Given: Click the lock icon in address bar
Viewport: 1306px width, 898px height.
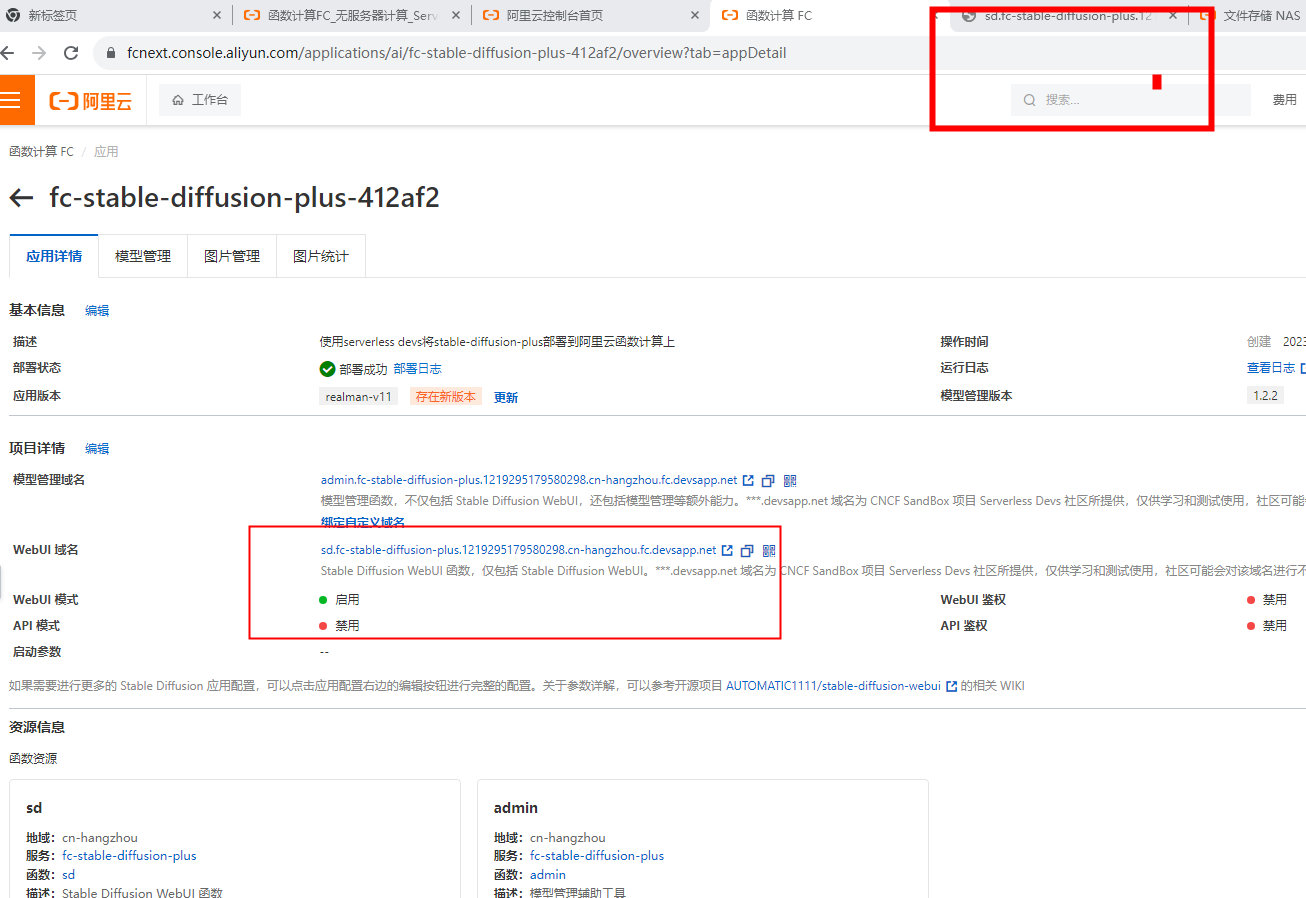Looking at the screenshot, I should (110, 53).
